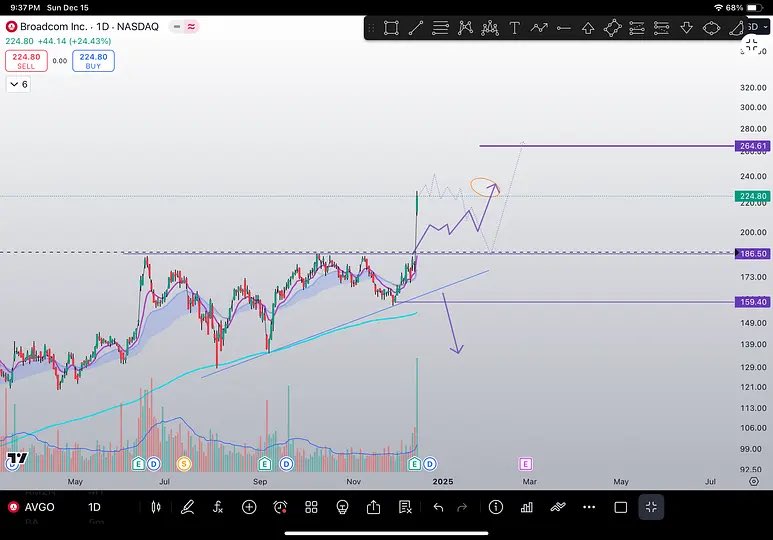Open candlestick chart type selector
This screenshot has width=773, height=540.
point(156,507)
